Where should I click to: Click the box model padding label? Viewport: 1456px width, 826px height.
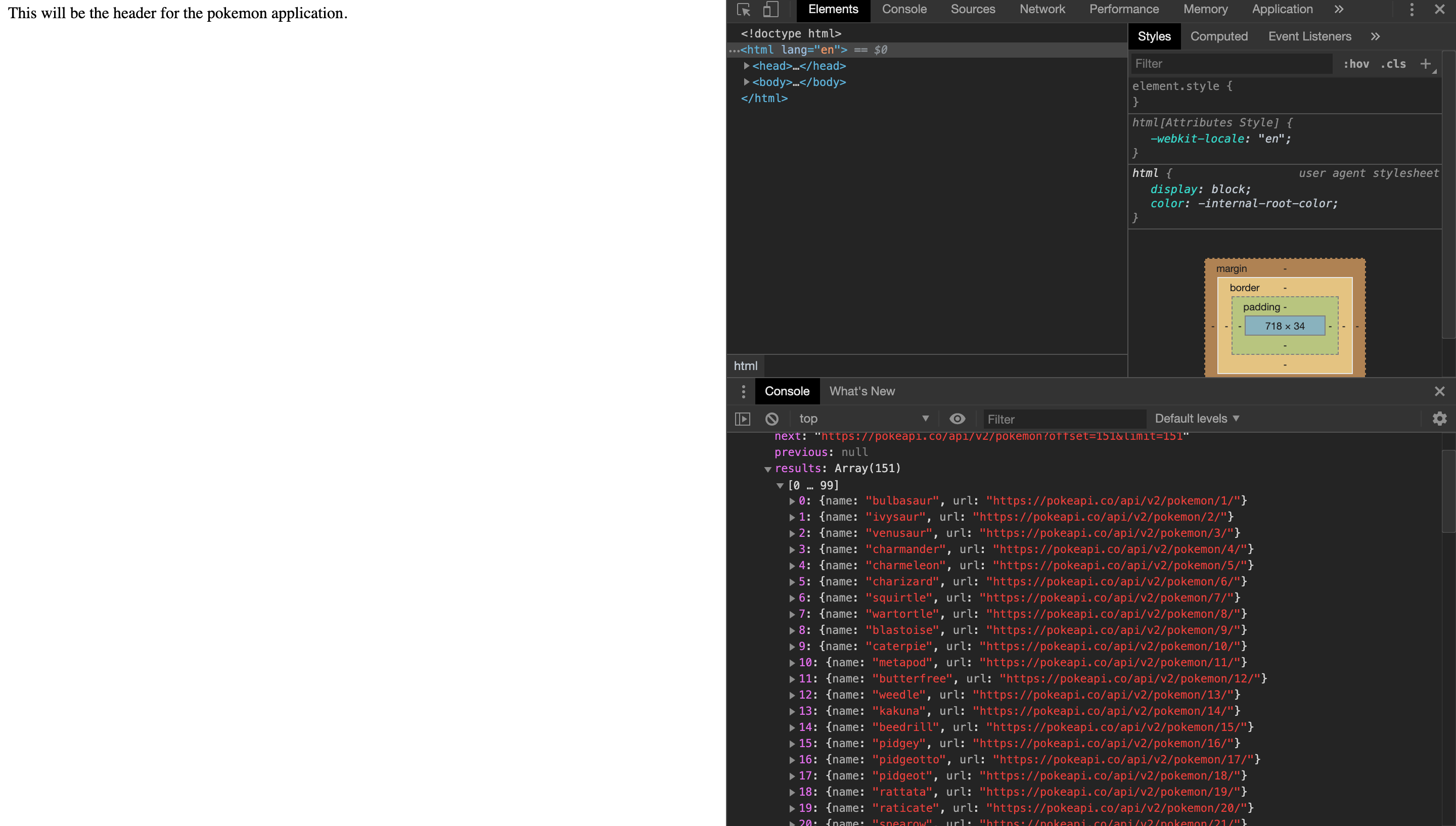(x=1261, y=307)
